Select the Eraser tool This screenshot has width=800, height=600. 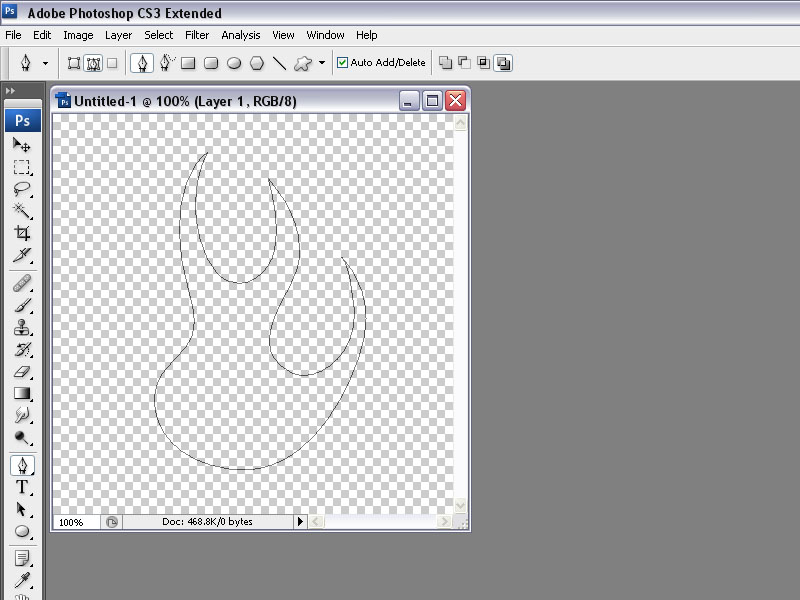[x=21, y=371]
